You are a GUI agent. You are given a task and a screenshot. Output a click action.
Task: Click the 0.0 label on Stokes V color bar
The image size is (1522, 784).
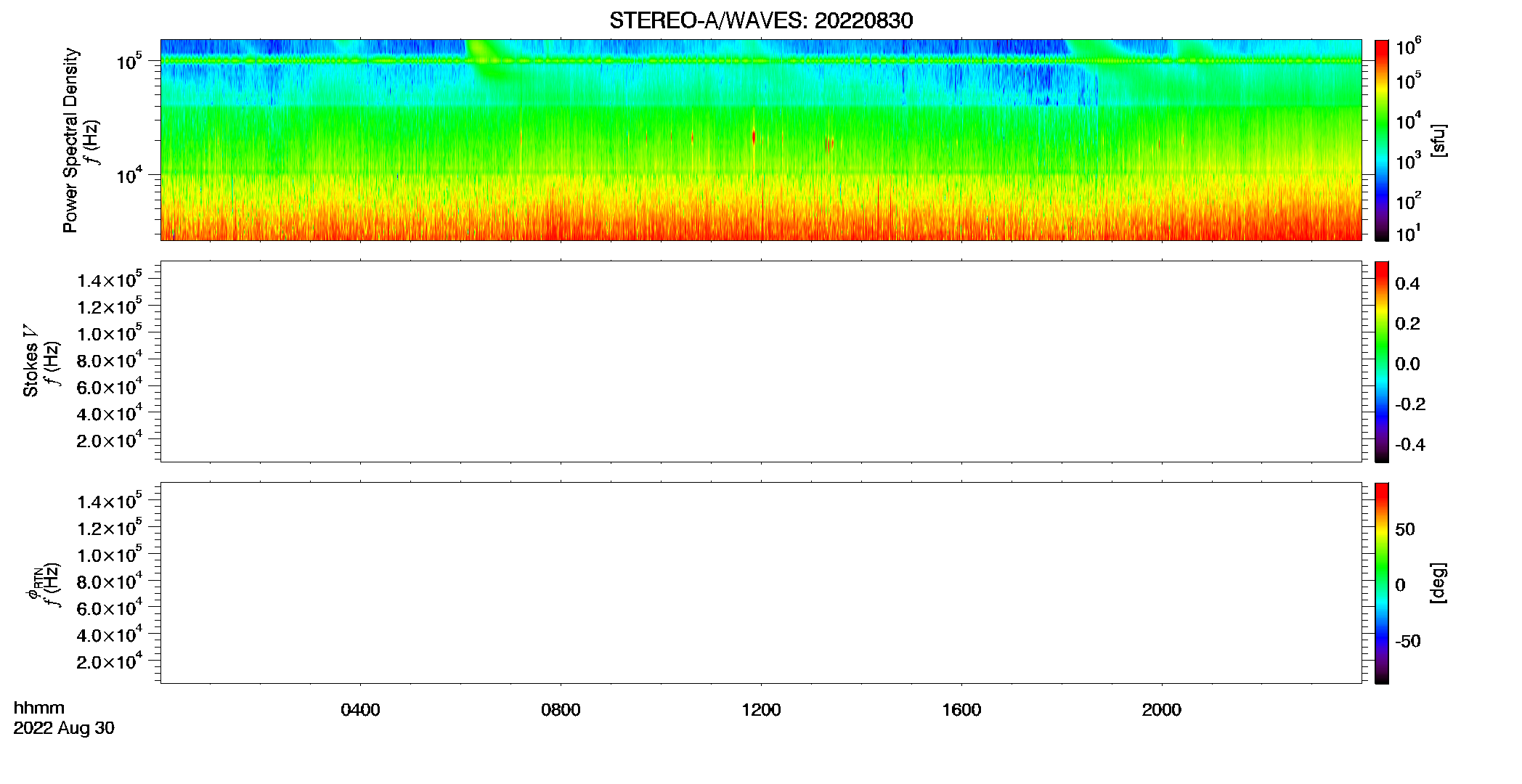(x=1407, y=364)
